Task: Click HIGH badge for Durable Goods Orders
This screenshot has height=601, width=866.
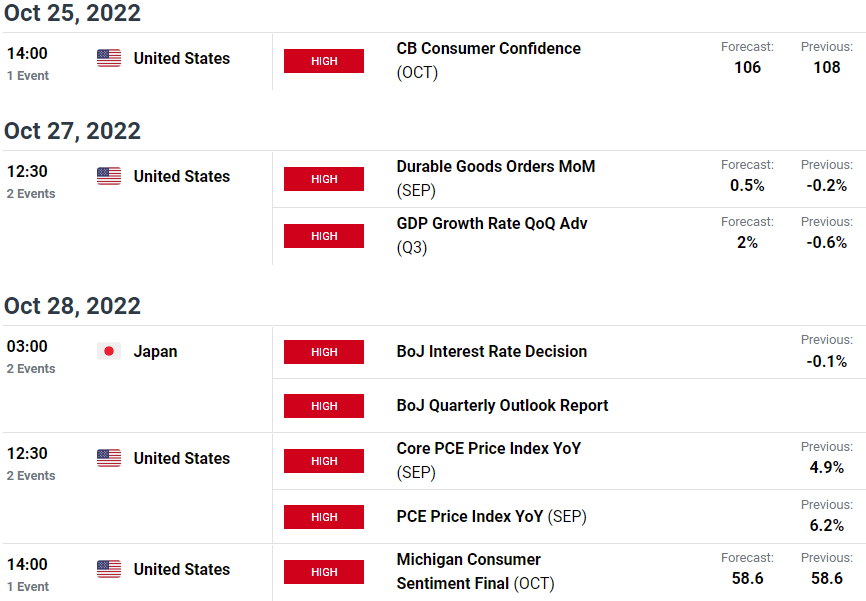Action: coord(324,179)
